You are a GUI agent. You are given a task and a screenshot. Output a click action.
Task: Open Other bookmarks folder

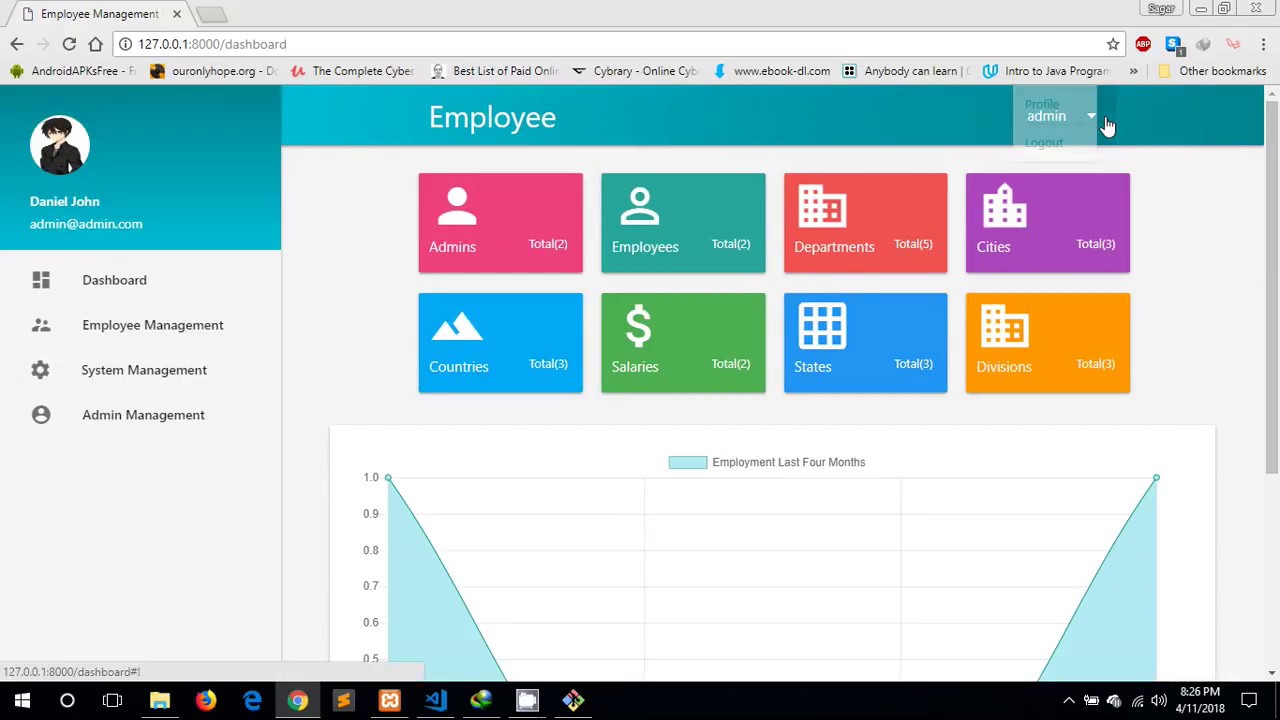click(x=1211, y=71)
